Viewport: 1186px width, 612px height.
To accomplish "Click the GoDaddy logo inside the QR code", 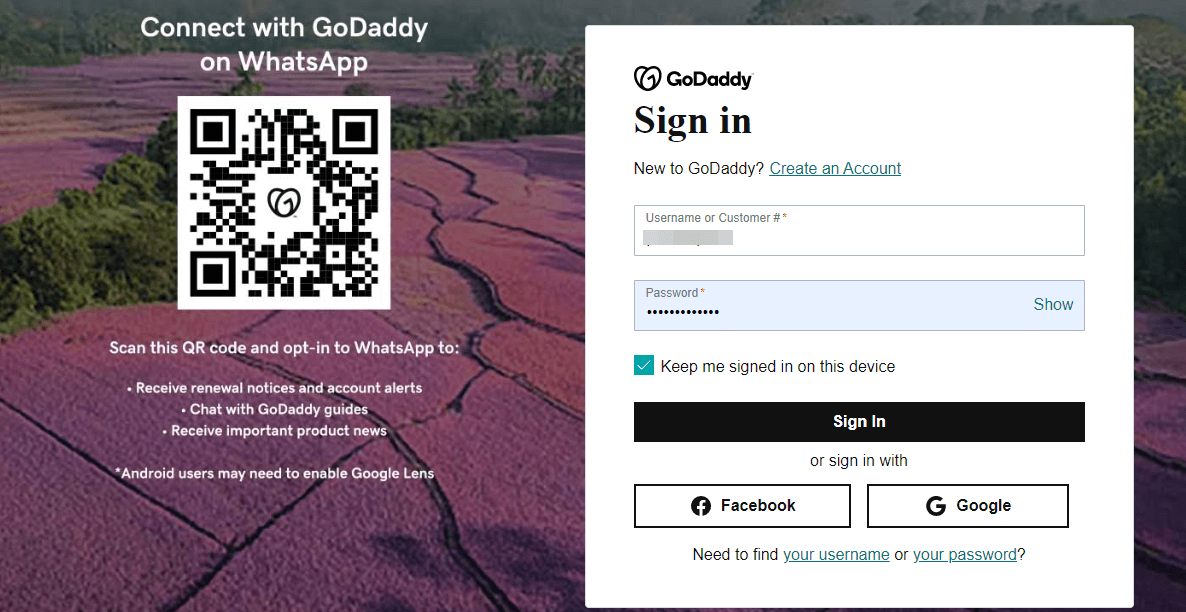I will [x=283, y=202].
